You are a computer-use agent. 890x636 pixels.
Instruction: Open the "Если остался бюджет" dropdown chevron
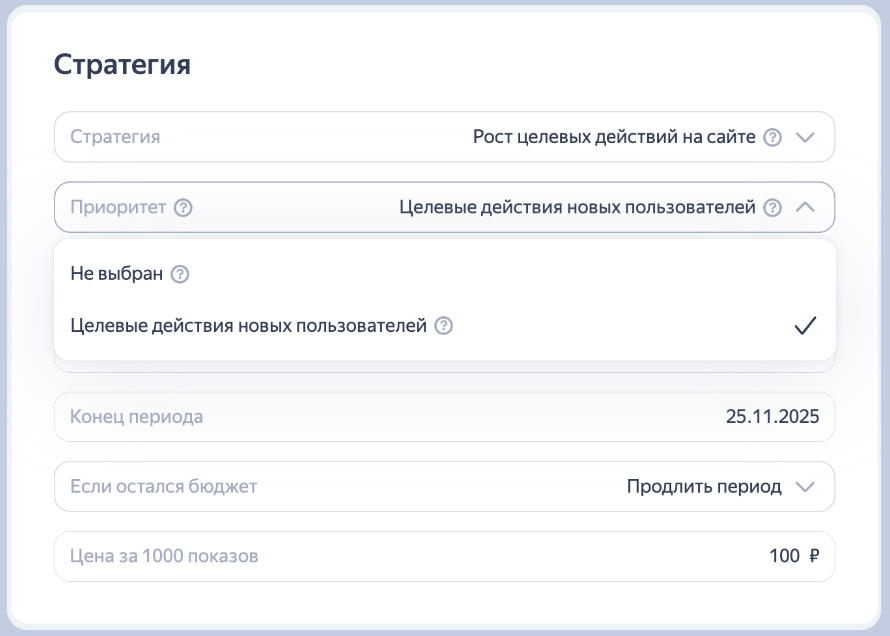coord(805,487)
